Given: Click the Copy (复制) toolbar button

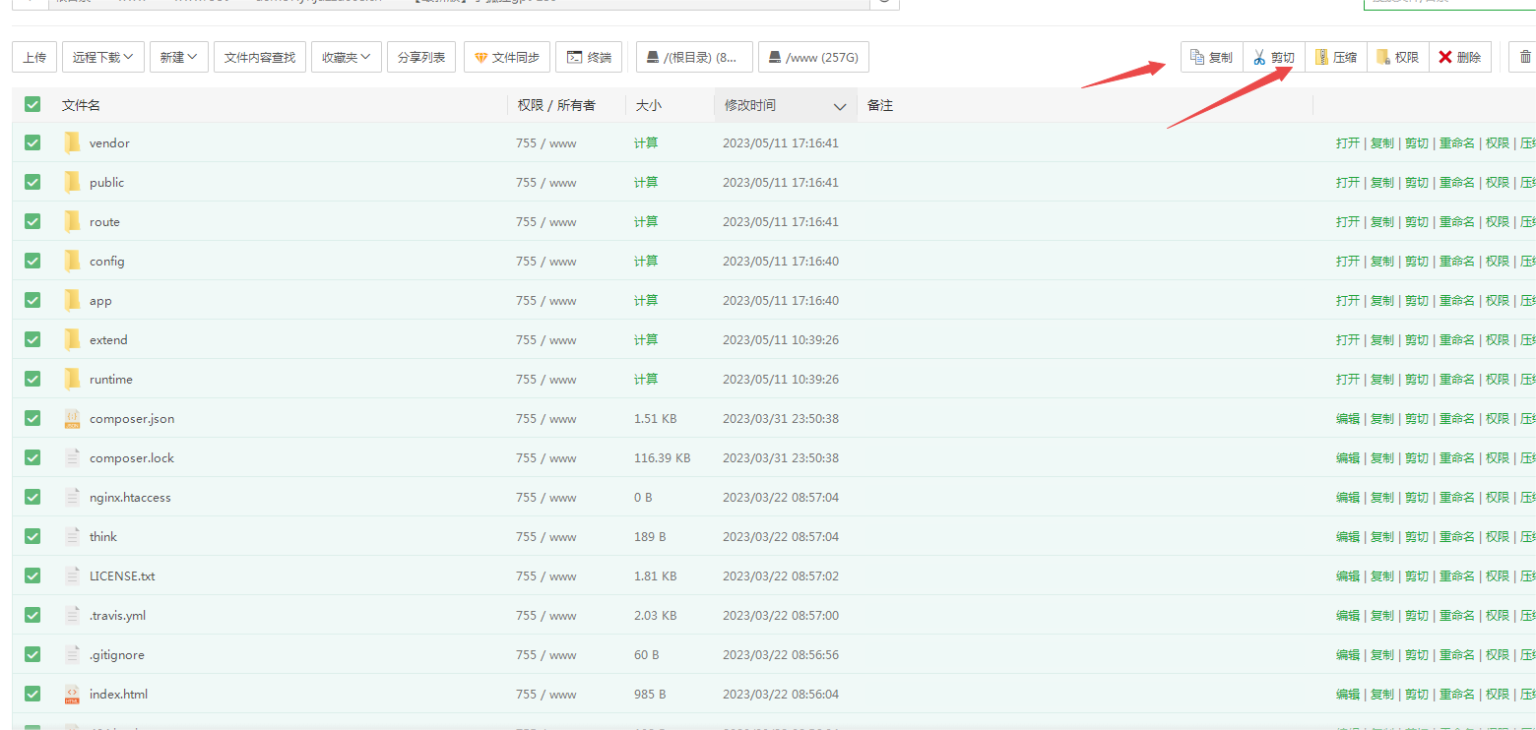Looking at the screenshot, I should point(1211,57).
